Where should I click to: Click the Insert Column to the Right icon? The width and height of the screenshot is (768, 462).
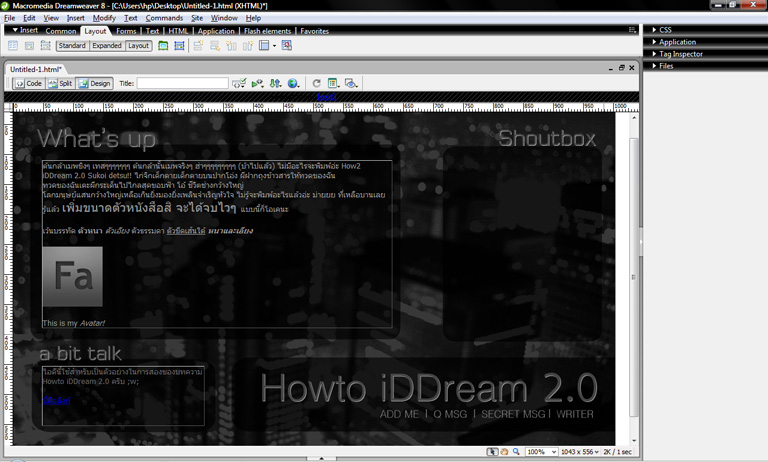coord(248,46)
